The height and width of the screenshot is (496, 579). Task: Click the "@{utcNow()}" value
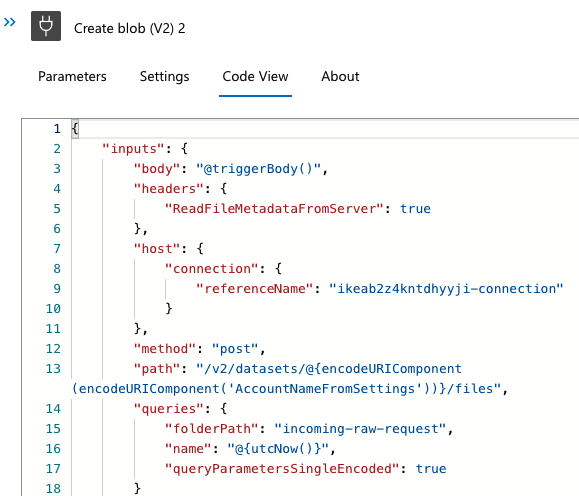point(278,448)
